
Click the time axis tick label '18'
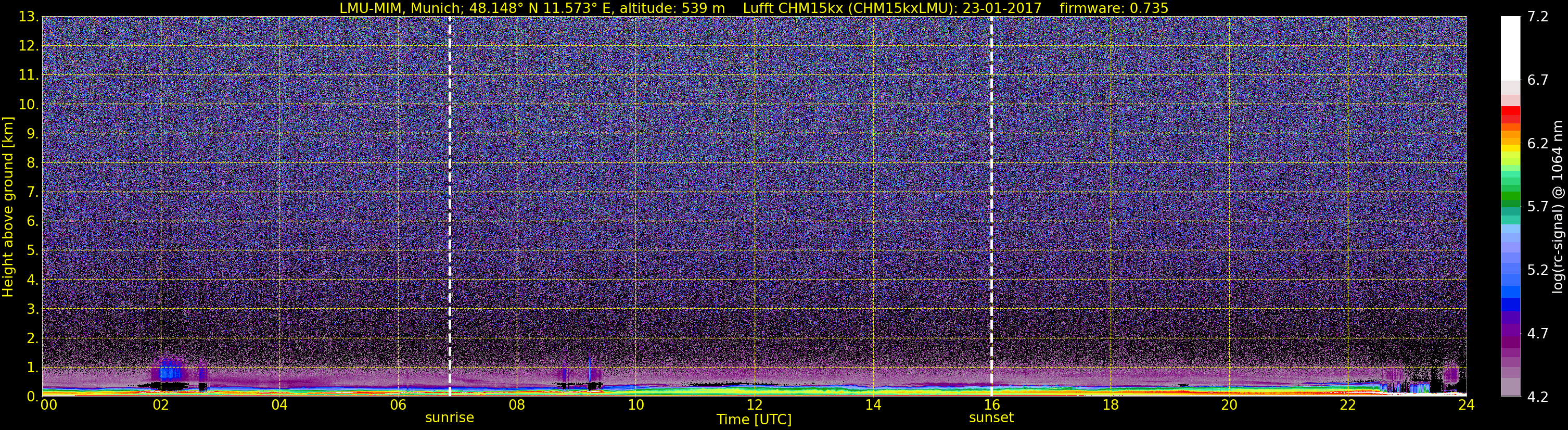(x=1110, y=406)
